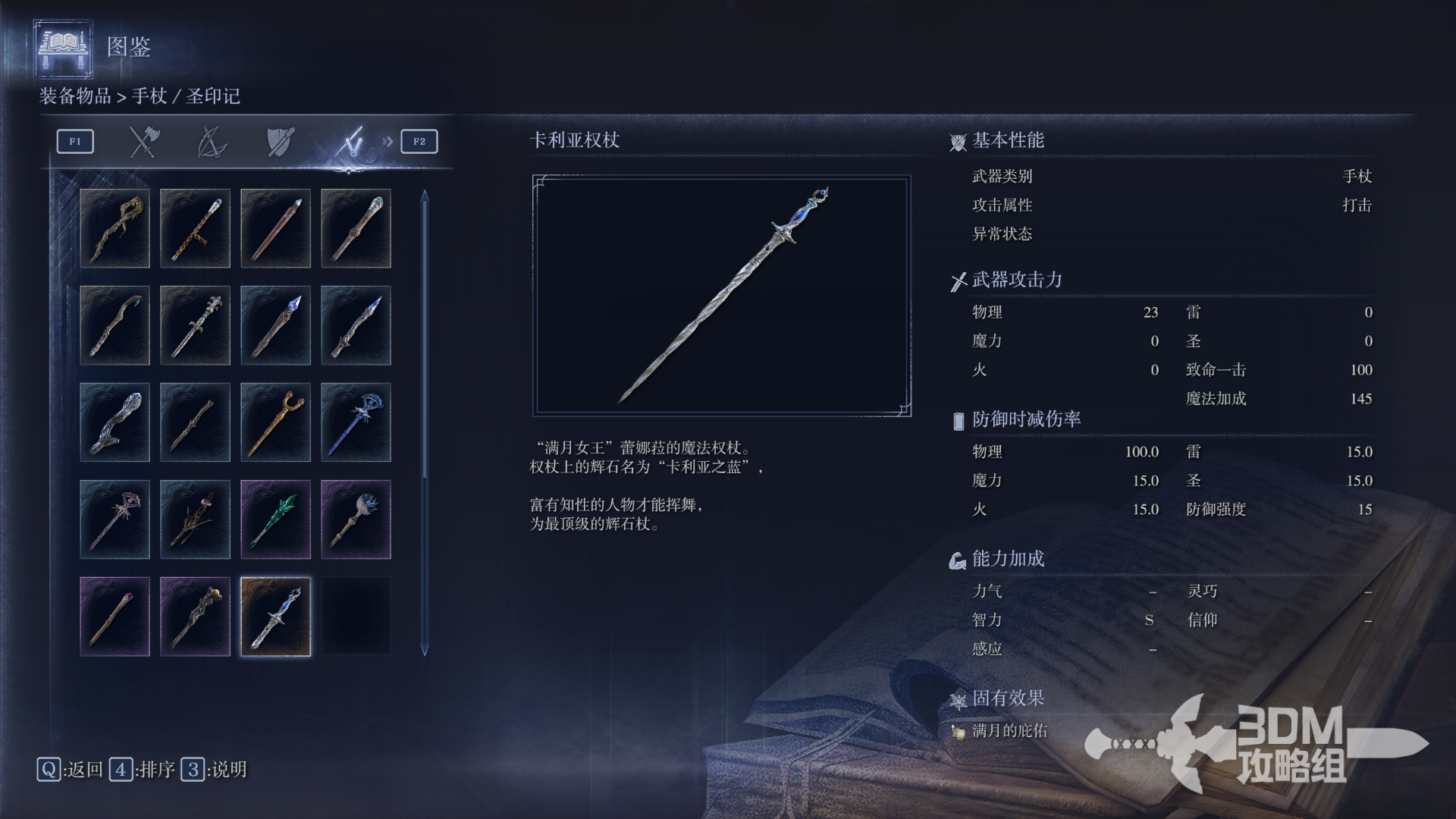Pick the blue ornate staff in third row
The height and width of the screenshot is (819, 1456).
tap(356, 422)
